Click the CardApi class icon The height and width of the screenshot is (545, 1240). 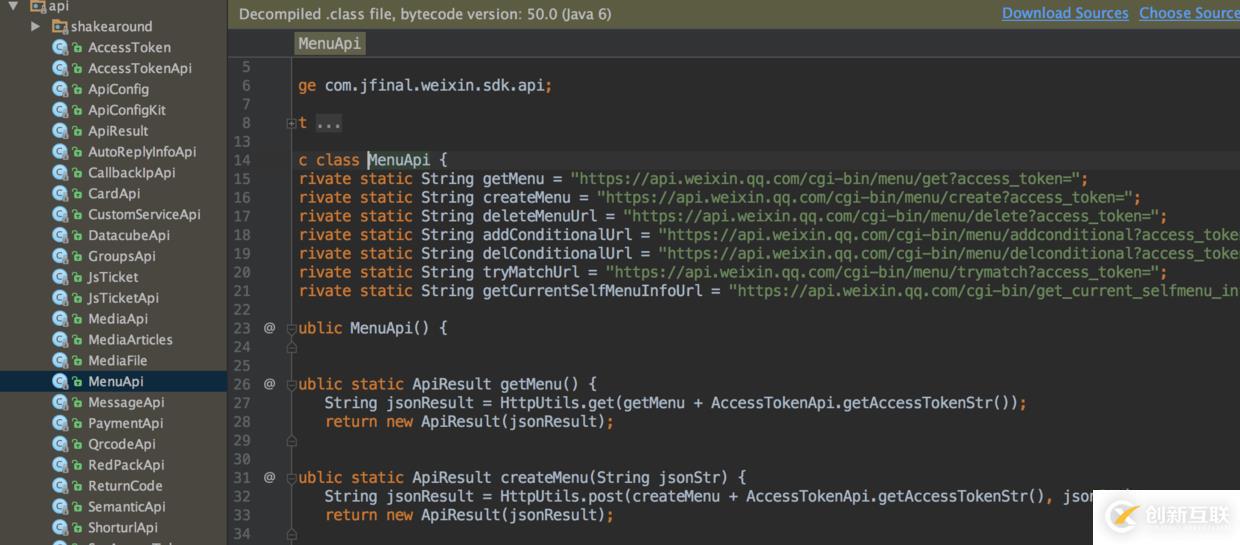[x=60, y=194]
